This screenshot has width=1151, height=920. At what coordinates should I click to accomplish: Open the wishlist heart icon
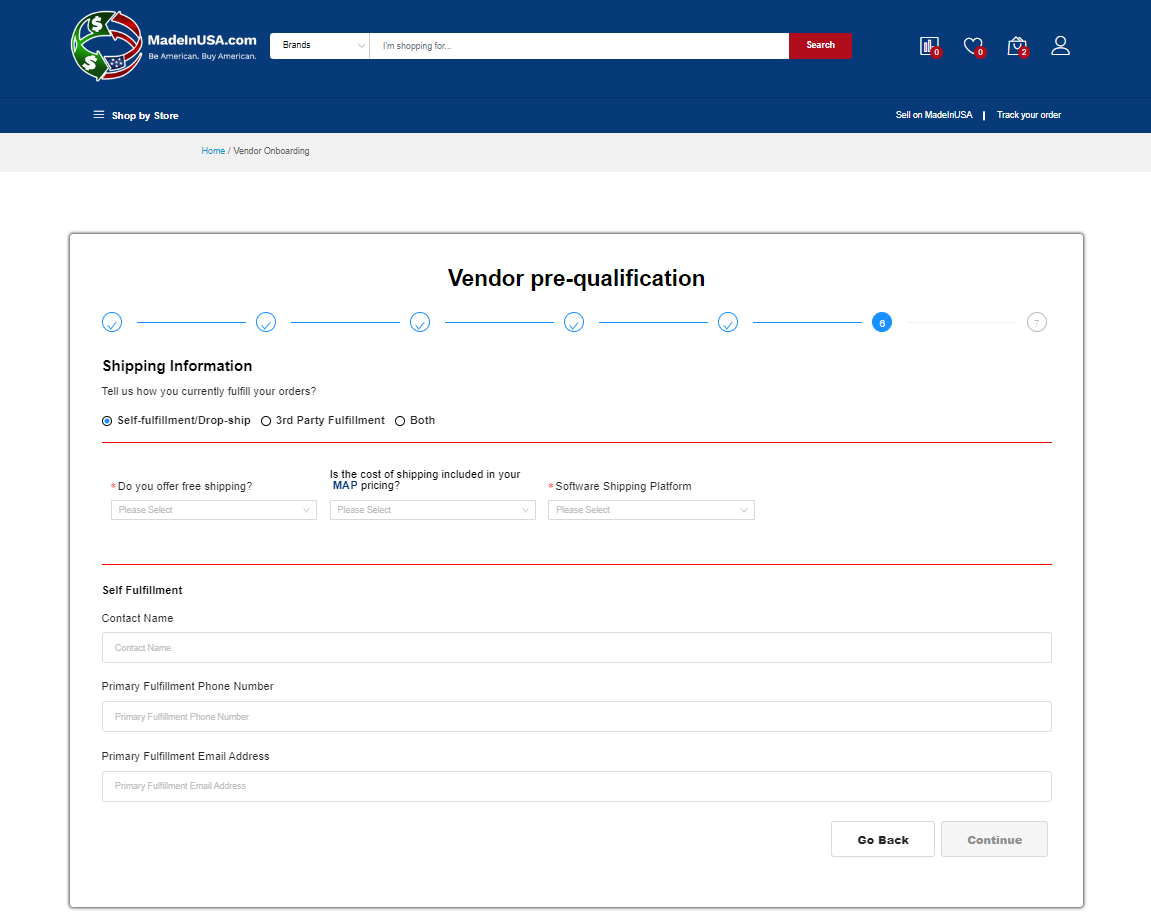[973, 46]
